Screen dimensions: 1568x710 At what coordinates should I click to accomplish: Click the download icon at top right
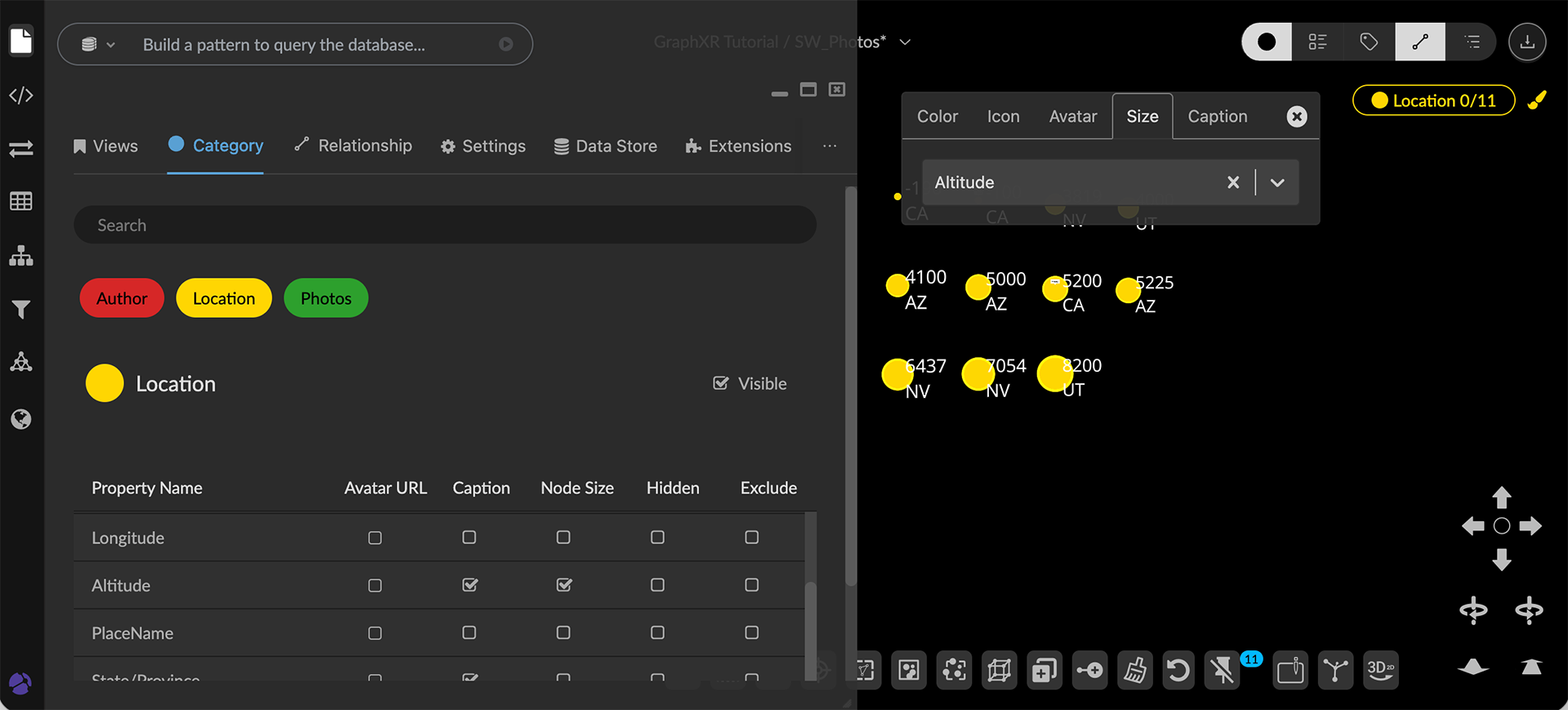tap(1526, 42)
